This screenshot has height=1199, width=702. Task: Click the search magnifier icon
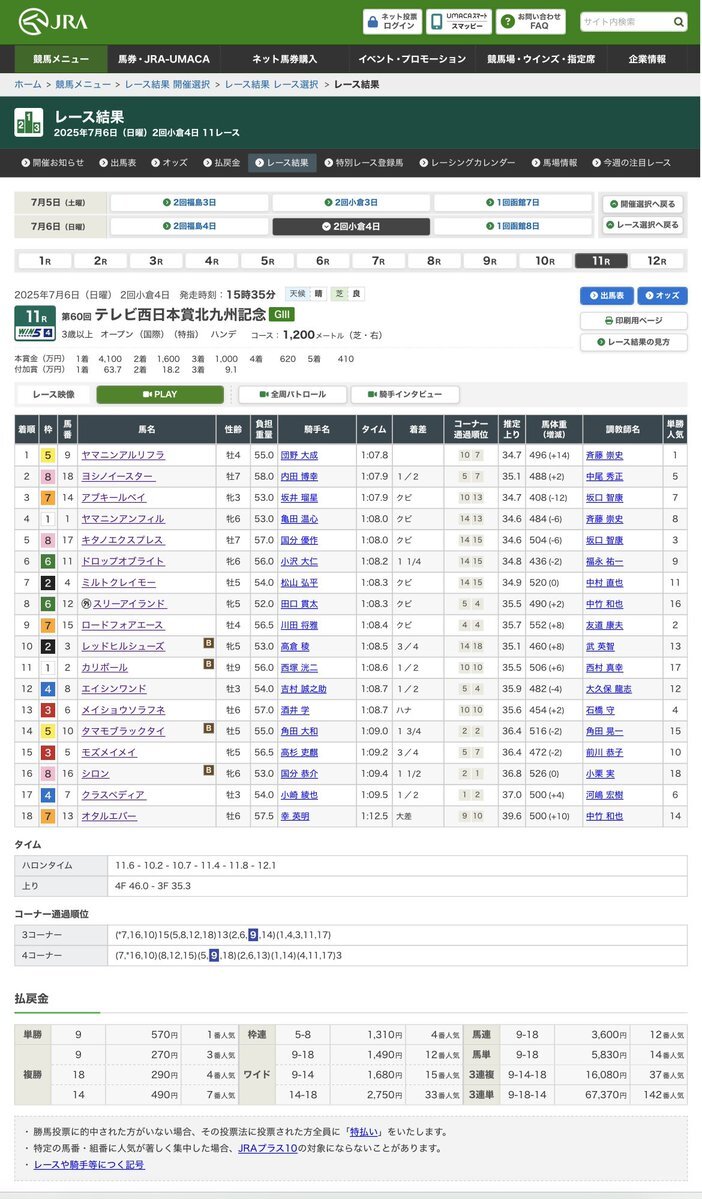point(678,22)
